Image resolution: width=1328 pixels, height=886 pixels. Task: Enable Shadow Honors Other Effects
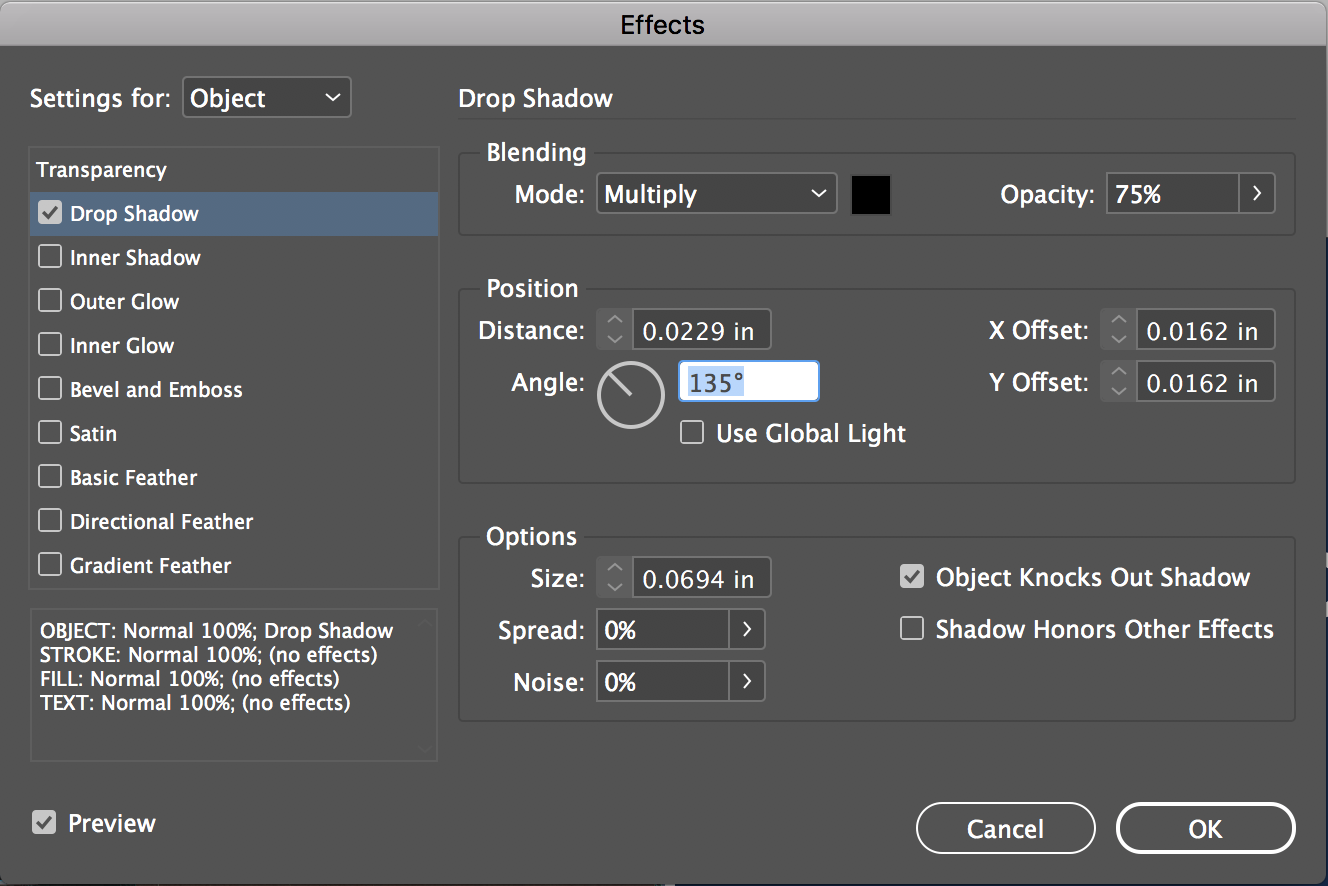[911, 629]
